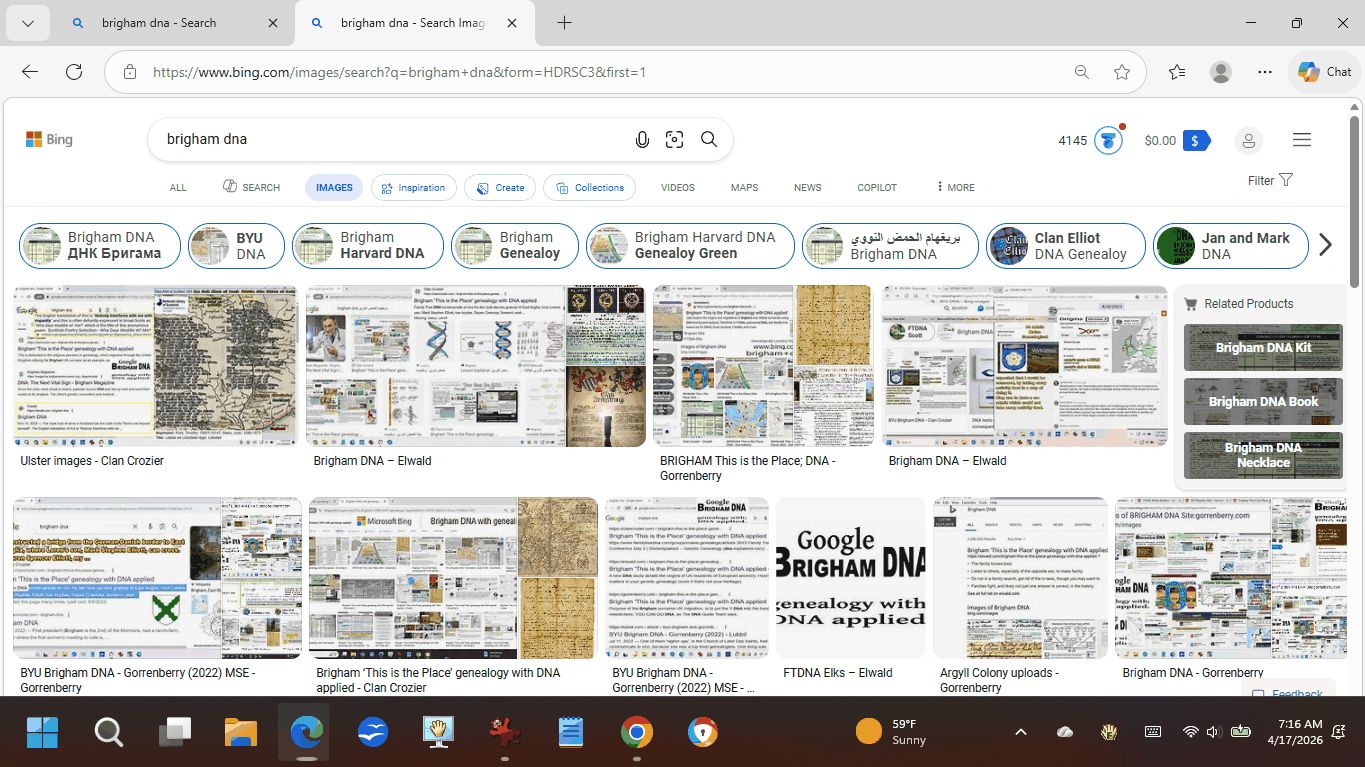Open Microsoft Rewards medal icon
Screen dimensions: 1365x767
point(1107,141)
